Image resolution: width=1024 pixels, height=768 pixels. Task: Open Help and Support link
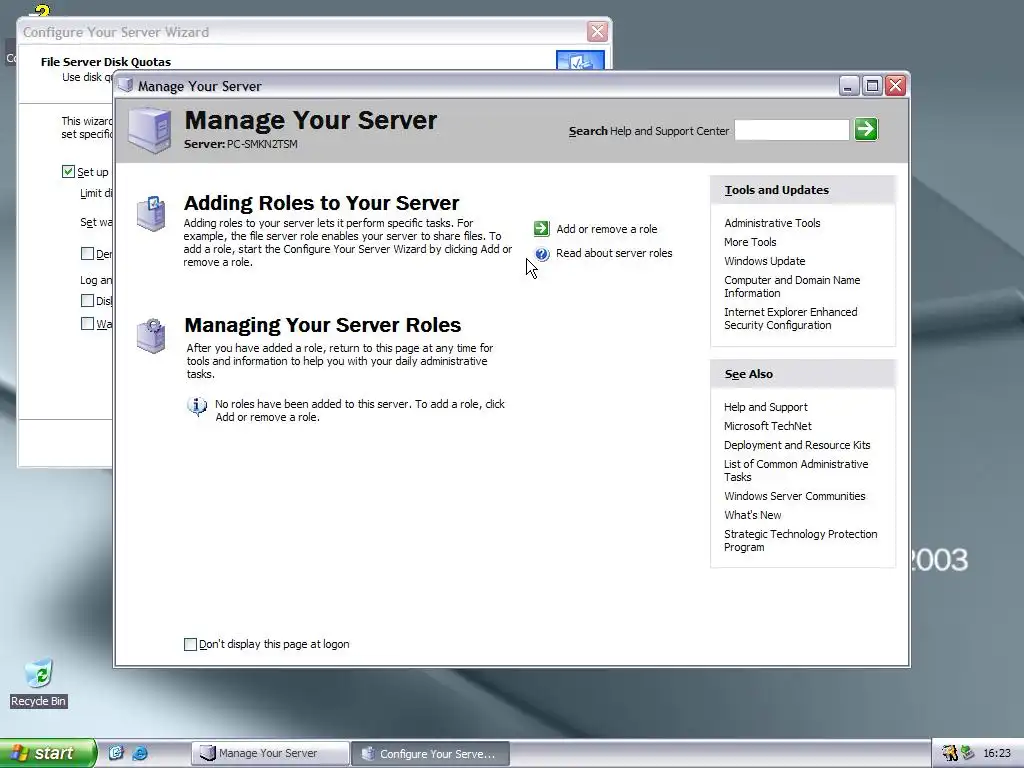point(765,408)
